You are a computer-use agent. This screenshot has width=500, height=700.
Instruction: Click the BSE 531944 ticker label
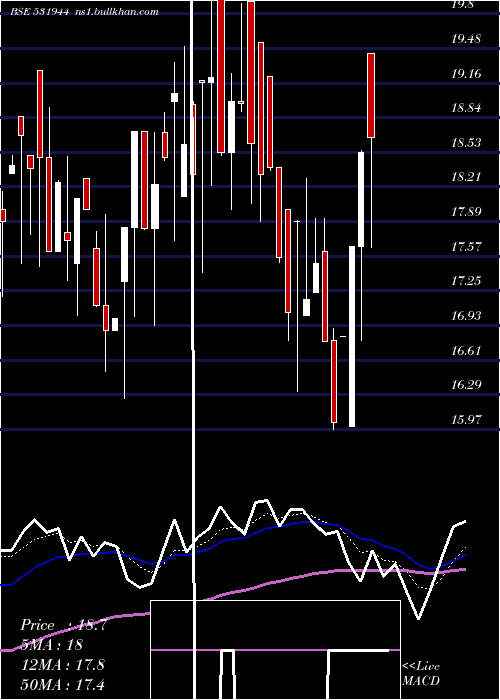click(40, 12)
